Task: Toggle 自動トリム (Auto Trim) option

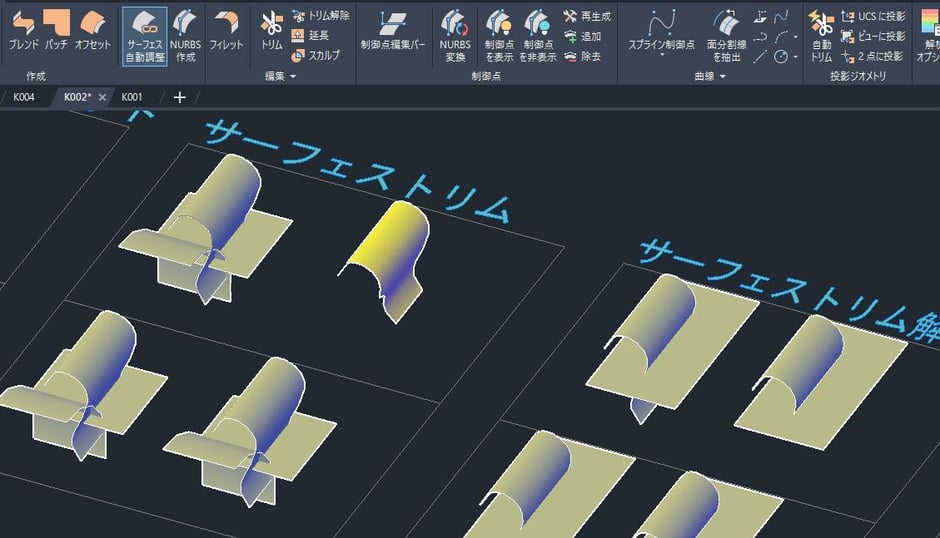Action: pos(821,36)
